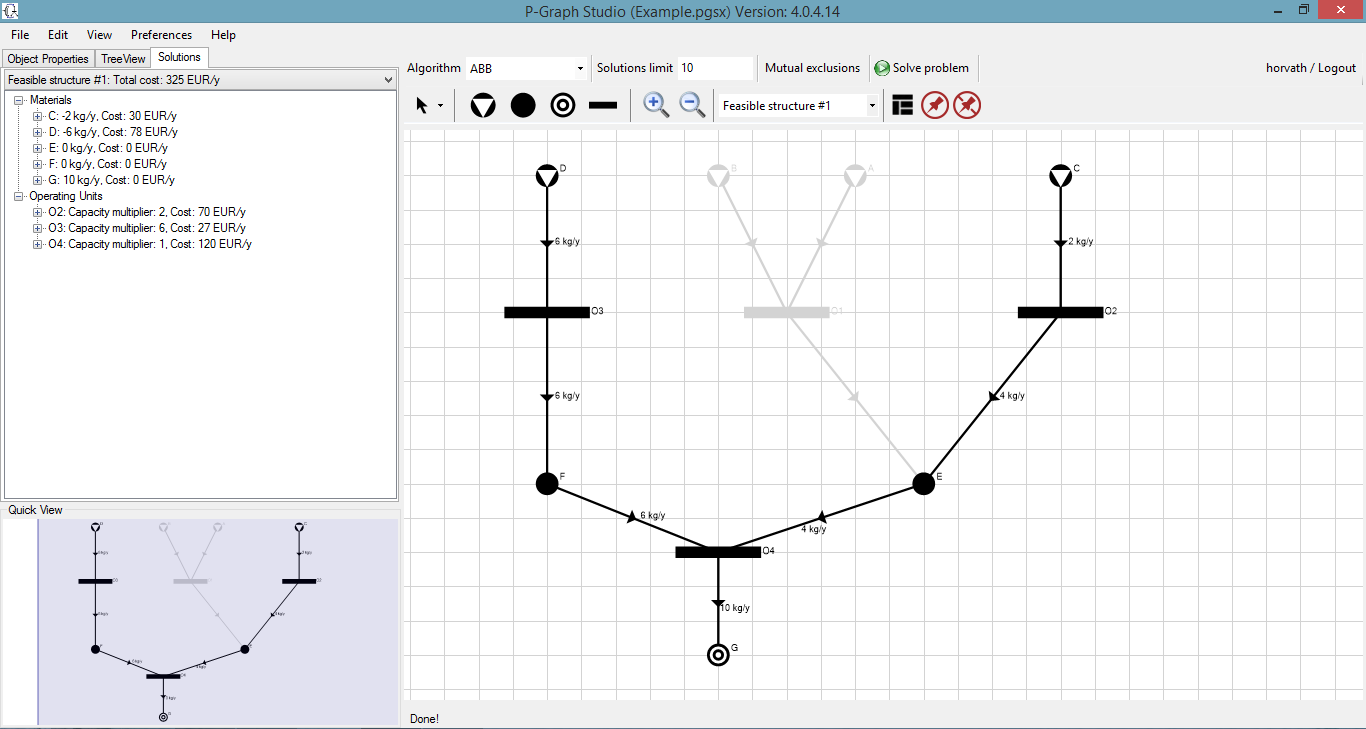Open the solutions list dropdown showing total cost
The height and width of the screenshot is (729, 1366).
click(388, 79)
